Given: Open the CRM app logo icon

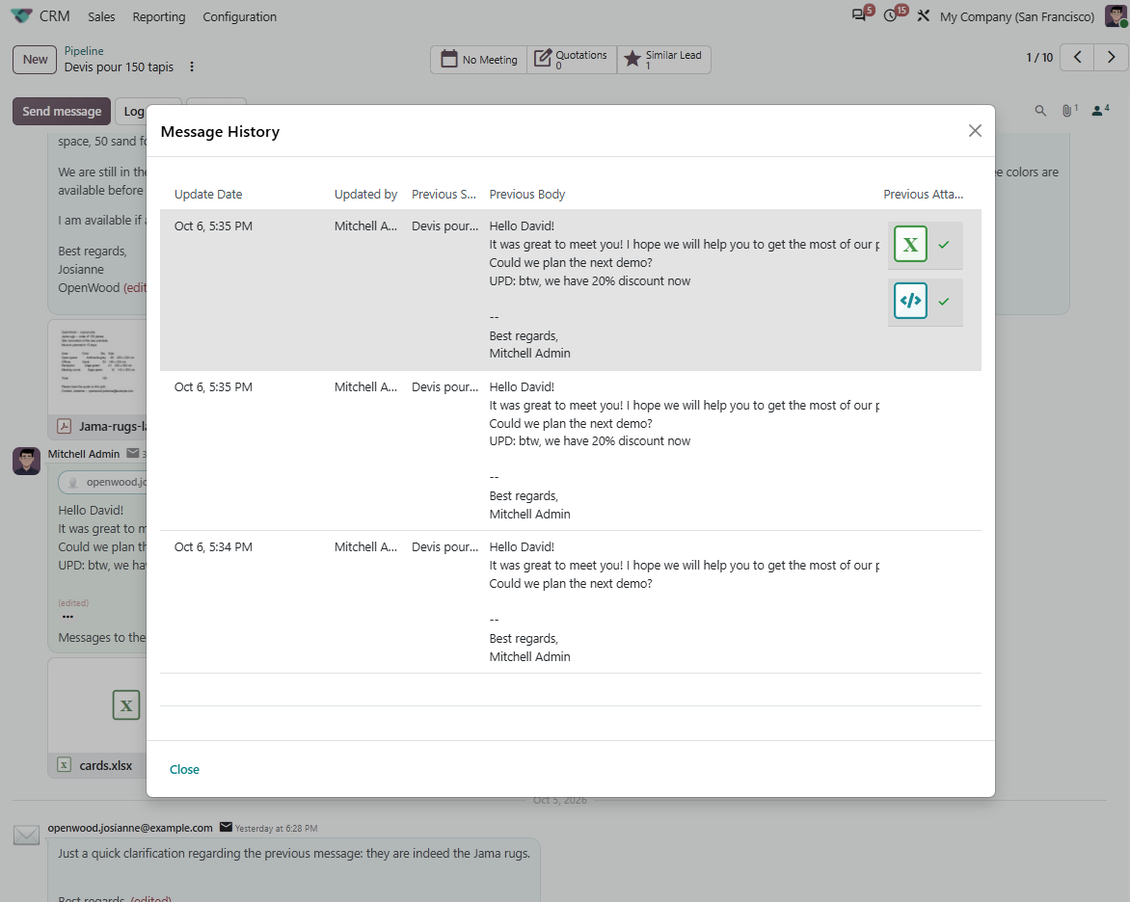Looking at the screenshot, I should [x=22, y=16].
